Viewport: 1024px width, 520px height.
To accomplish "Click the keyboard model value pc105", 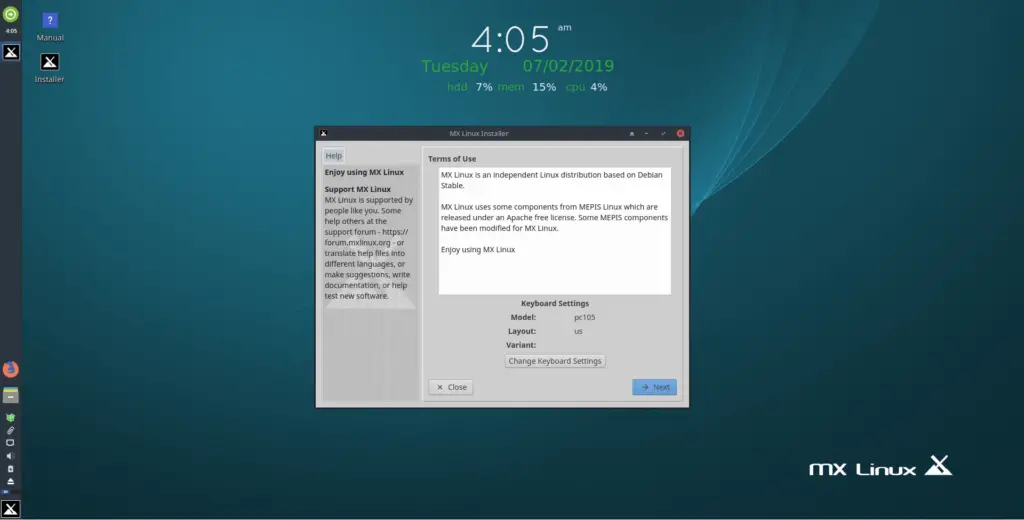I will pos(584,317).
